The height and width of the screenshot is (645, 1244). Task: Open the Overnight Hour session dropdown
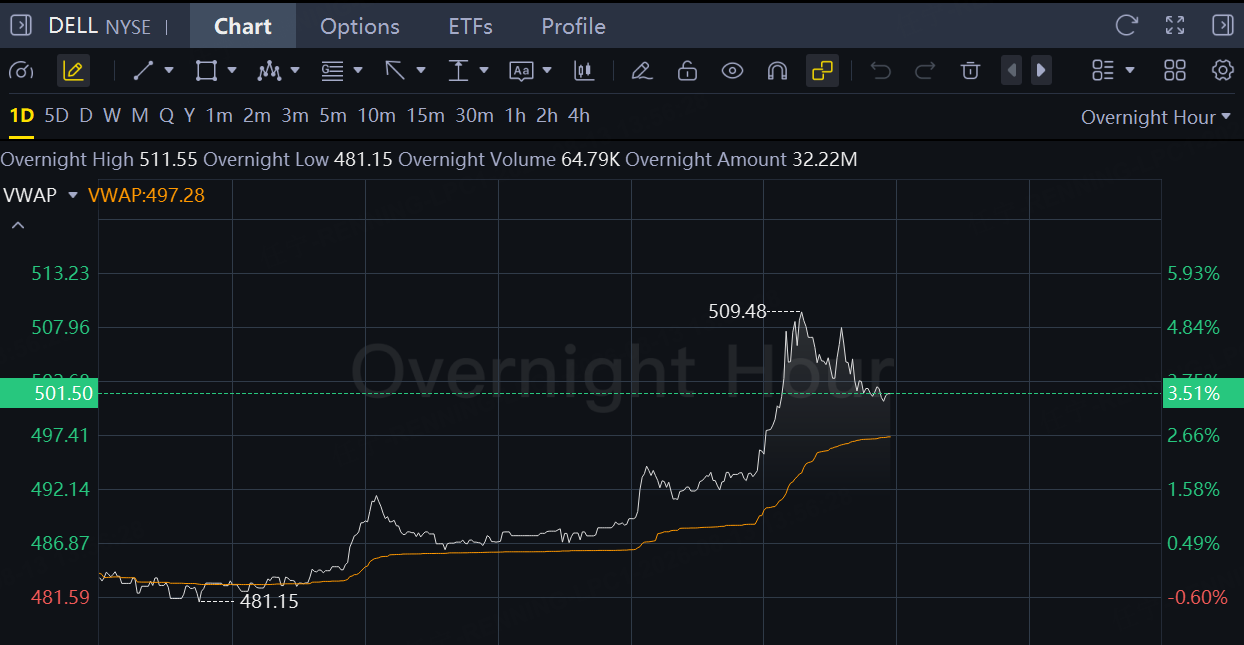1156,117
